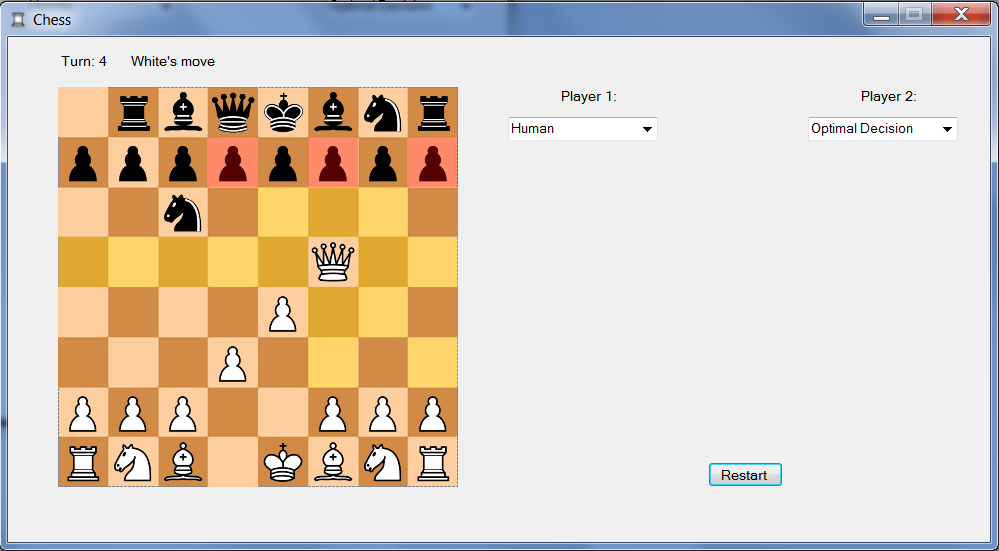999x551 pixels.
Task: Select the black bishop on f8
Action: click(333, 113)
